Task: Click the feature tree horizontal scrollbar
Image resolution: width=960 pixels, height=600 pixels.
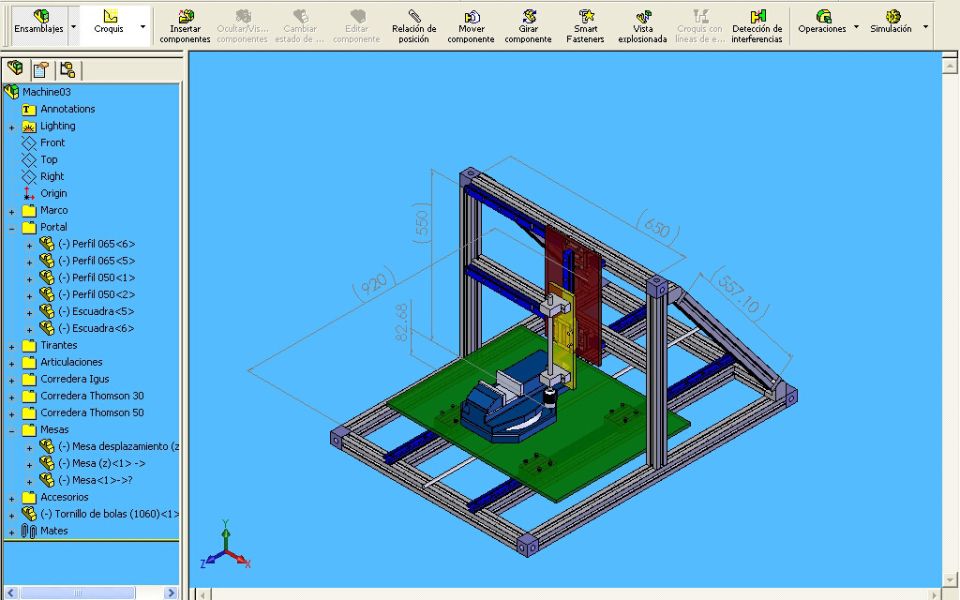Action: tap(90, 593)
